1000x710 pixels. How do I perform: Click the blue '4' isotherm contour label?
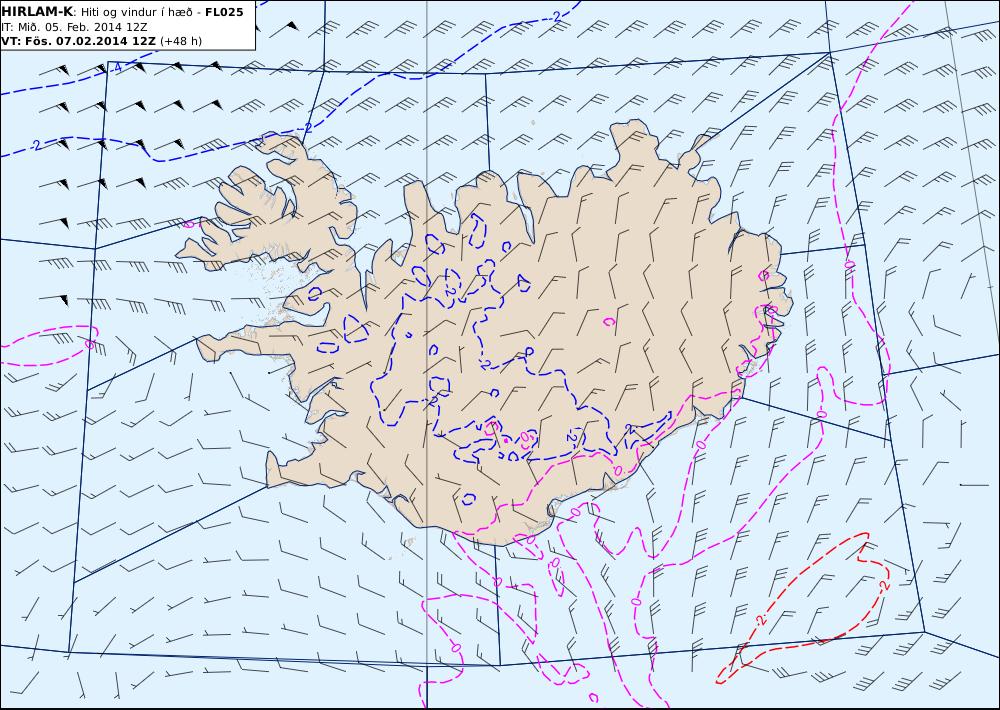119,68
